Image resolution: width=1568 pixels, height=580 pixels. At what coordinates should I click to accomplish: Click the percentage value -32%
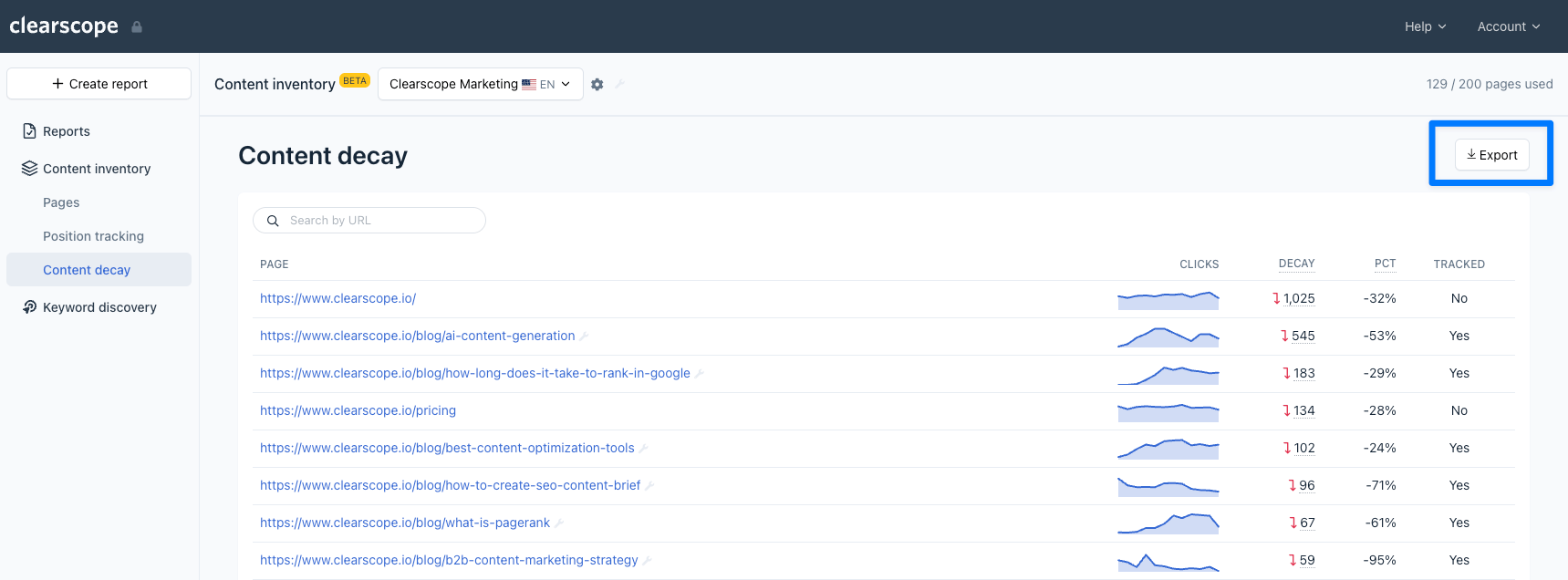[x=1379, y=298]
